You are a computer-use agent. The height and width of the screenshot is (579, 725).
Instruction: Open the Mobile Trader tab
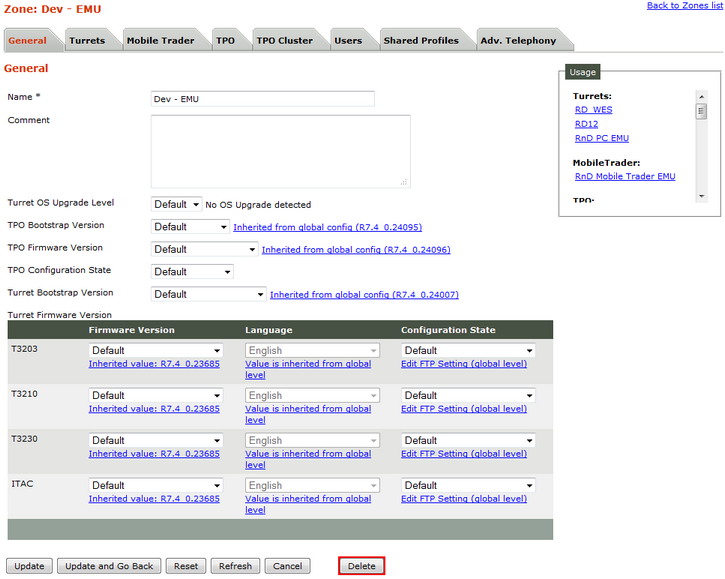point(160,40)
